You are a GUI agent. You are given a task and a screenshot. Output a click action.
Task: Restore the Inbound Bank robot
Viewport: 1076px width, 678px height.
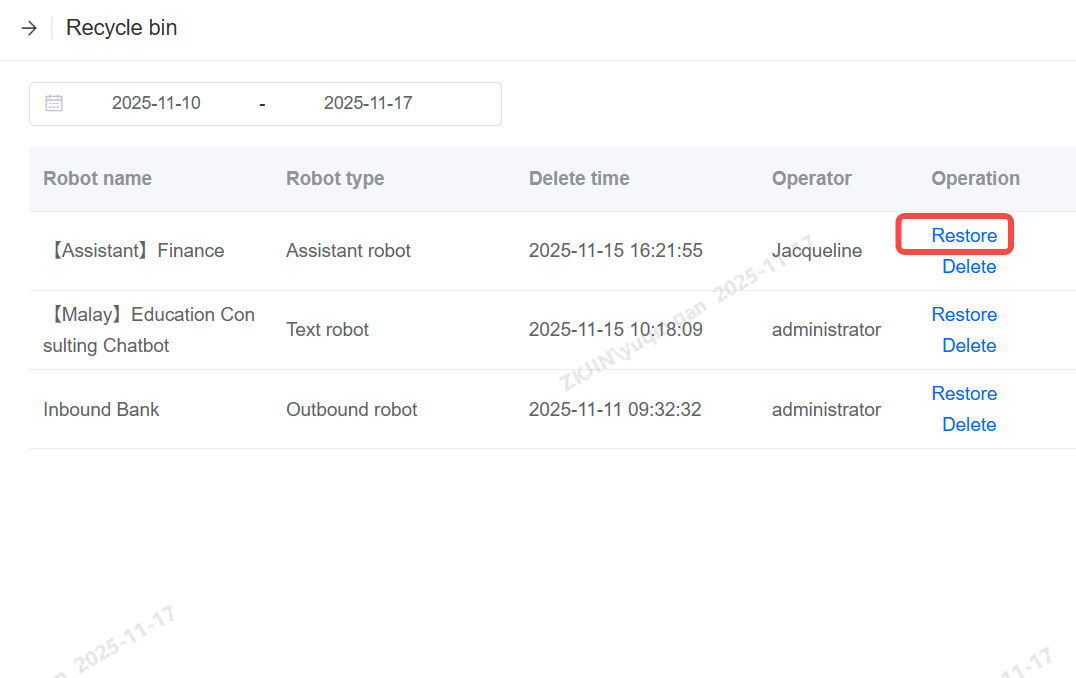pos(964,393)
